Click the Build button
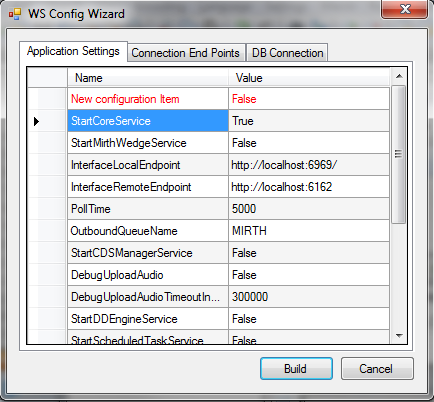The image size is (434, 402). (296, 369)
